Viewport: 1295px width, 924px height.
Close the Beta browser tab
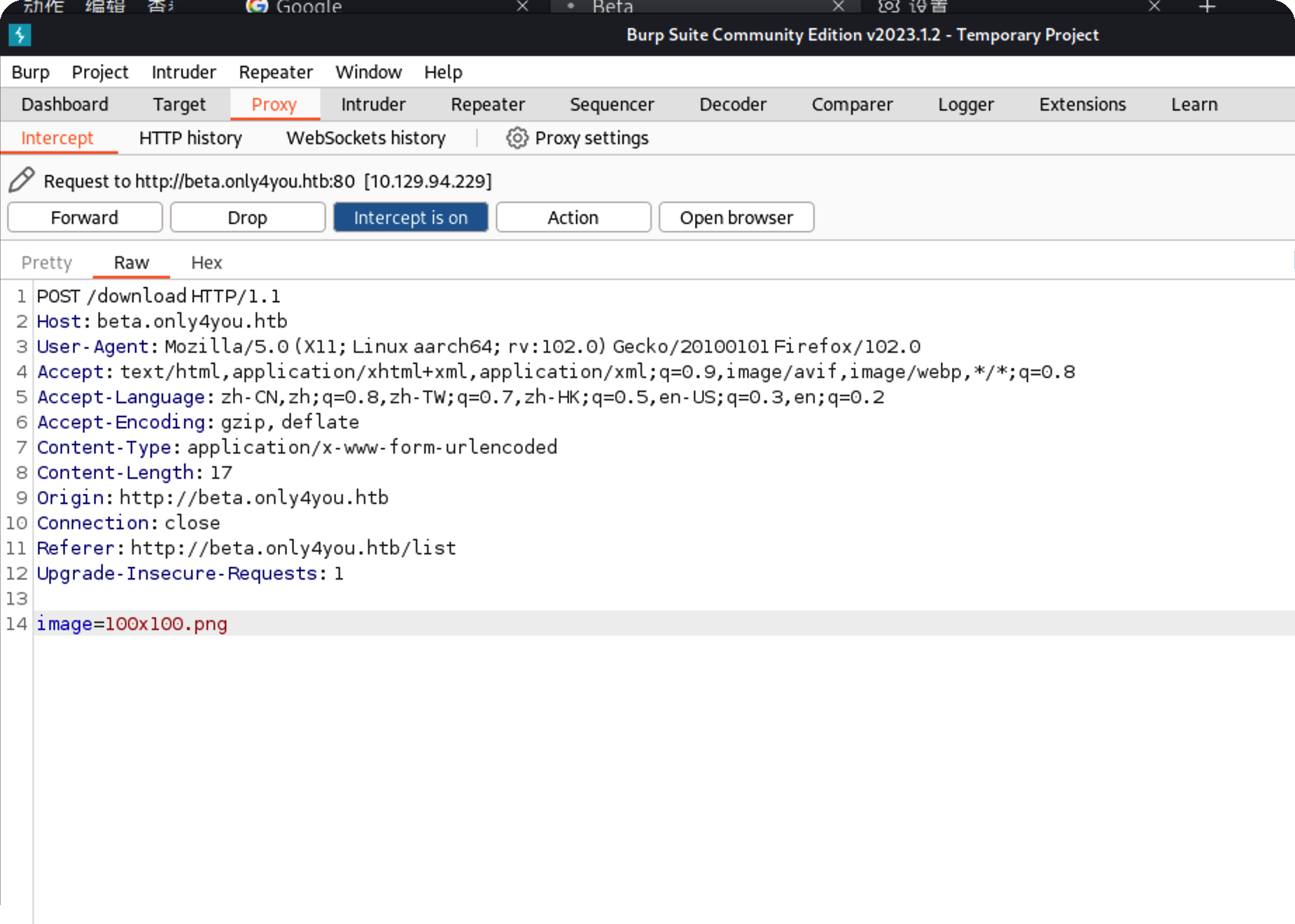(x=838, y=6)
